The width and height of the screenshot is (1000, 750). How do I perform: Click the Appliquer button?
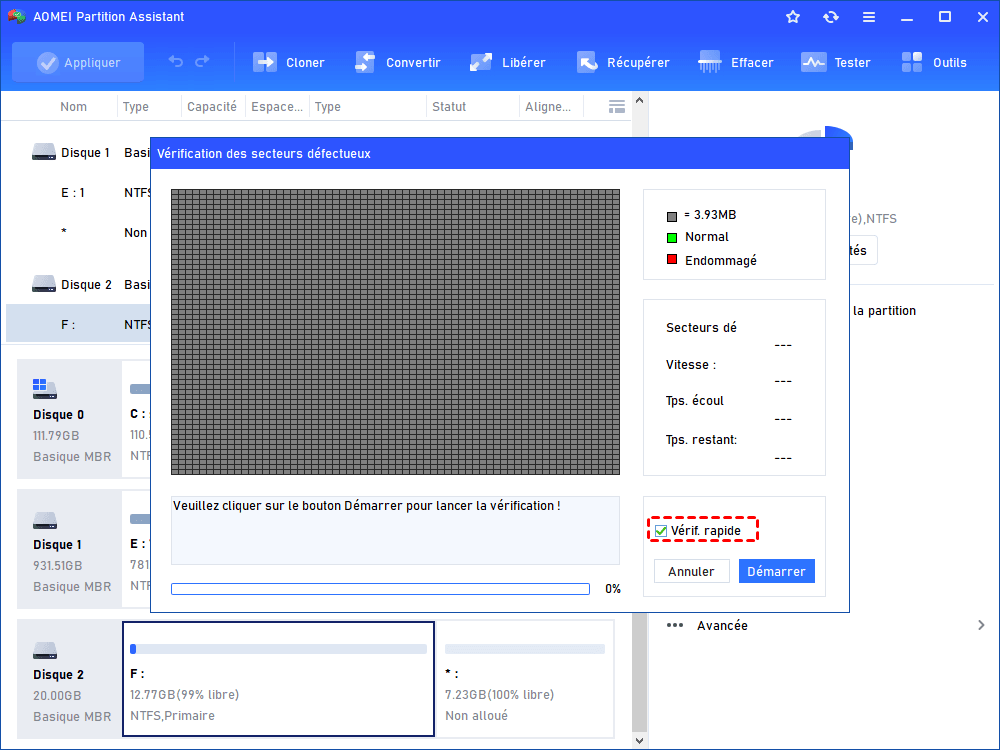coord(78,62)
